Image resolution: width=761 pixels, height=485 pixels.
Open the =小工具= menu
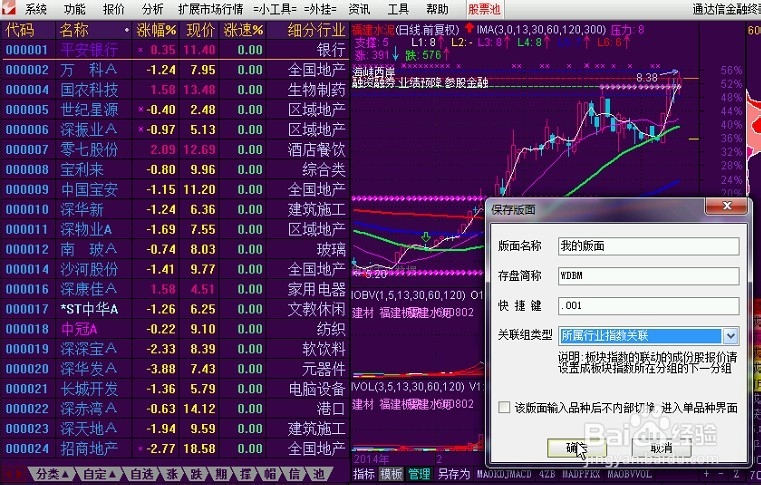(x=275, y=9)
